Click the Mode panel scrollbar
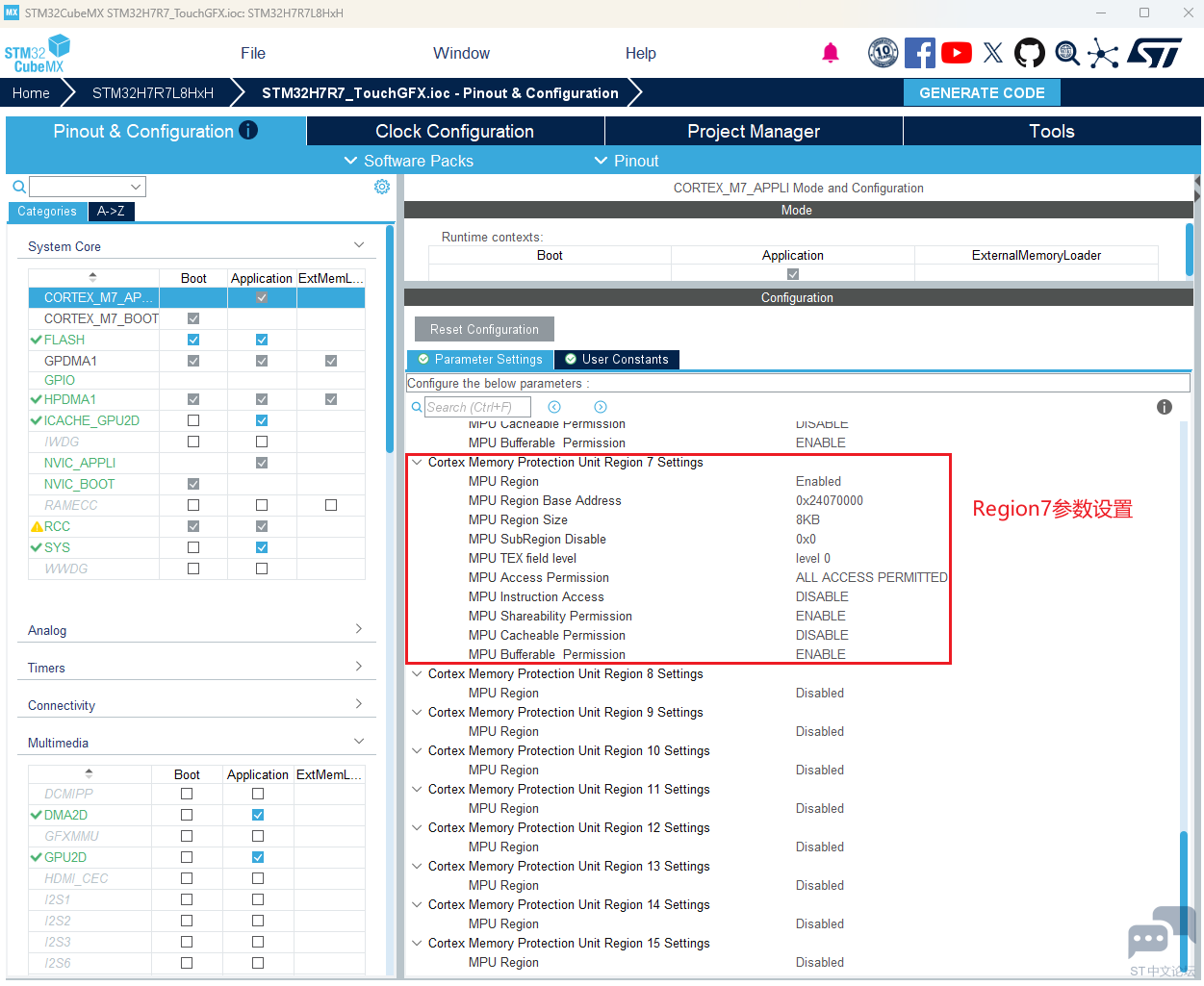This screenshot has height=986, width=1204. pos(1190,248)
